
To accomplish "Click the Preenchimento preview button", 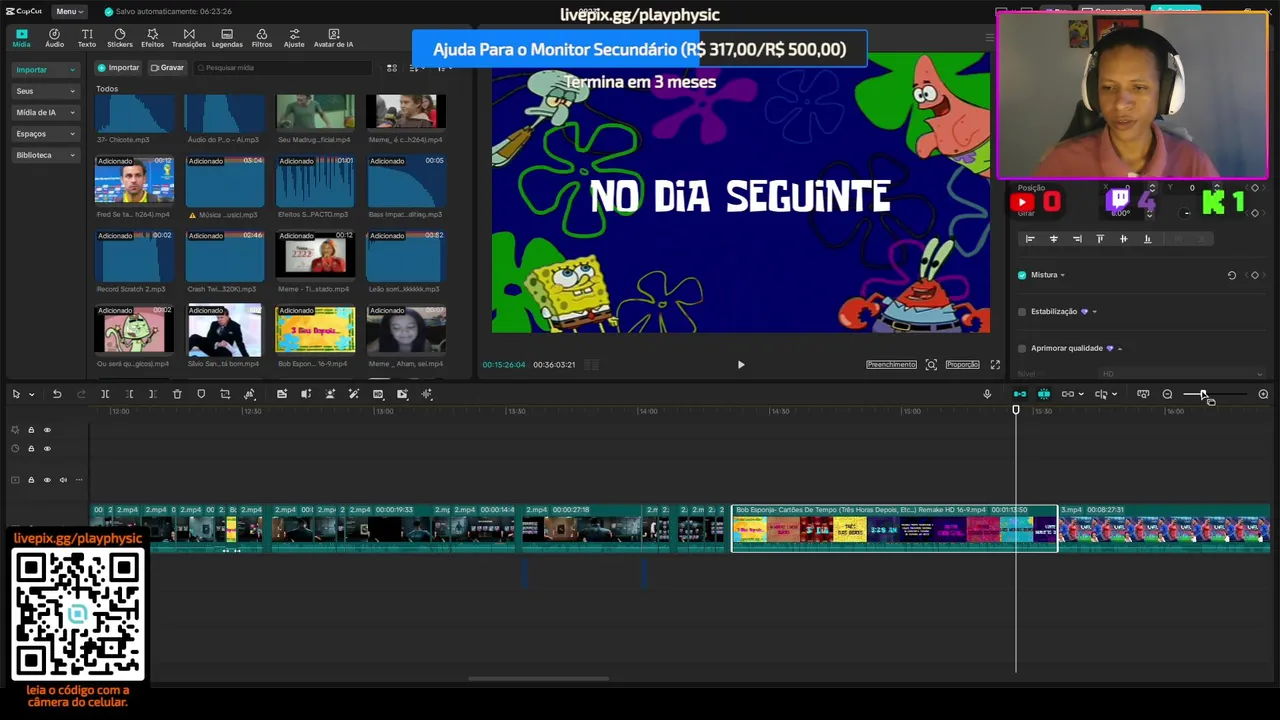I will pos(891,365).
